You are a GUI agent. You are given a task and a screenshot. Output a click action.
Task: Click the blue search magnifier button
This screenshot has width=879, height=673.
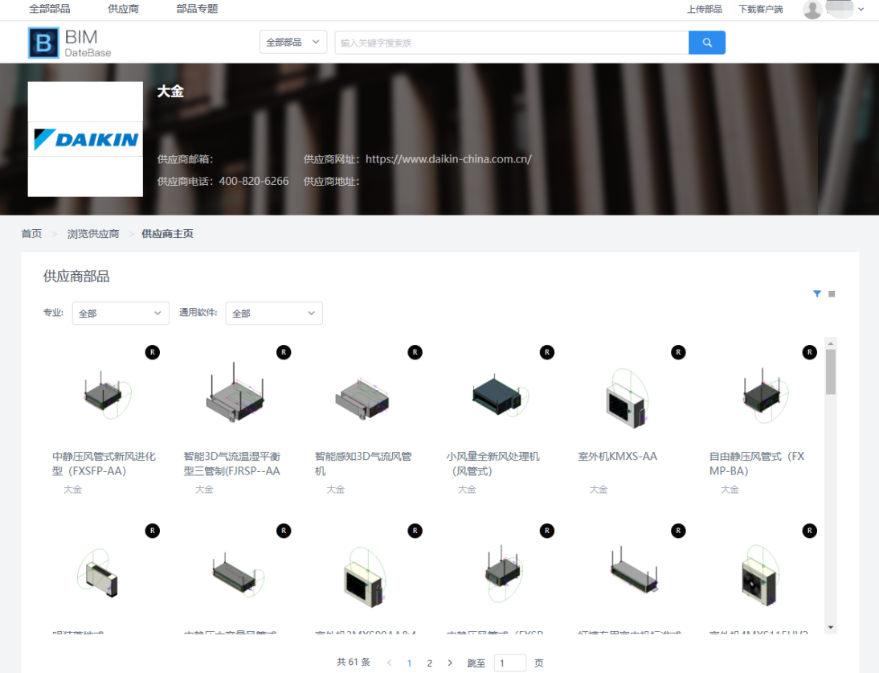(x=706, y=43)
